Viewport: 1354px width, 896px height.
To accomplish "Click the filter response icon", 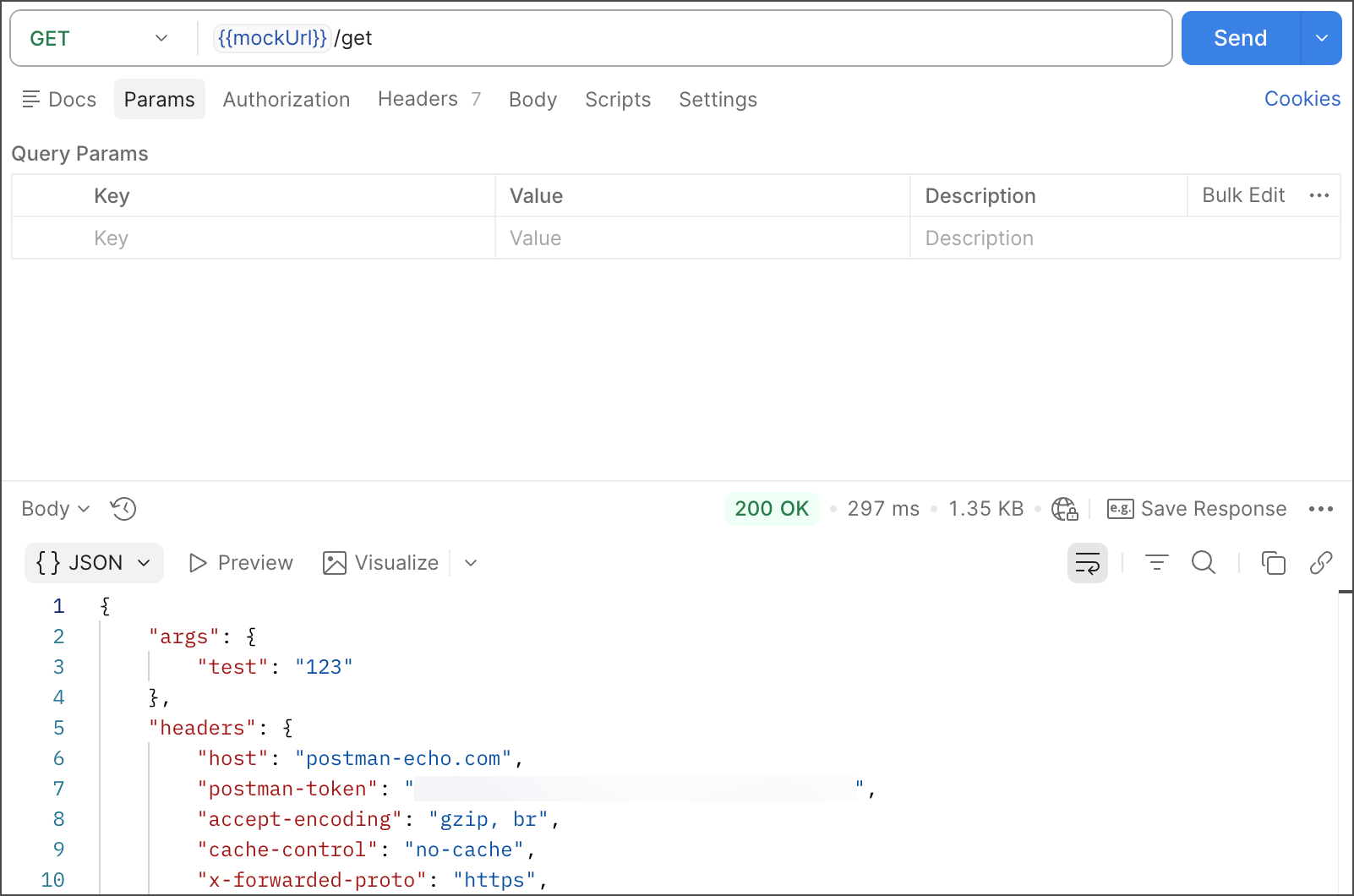I will 1156,563.
